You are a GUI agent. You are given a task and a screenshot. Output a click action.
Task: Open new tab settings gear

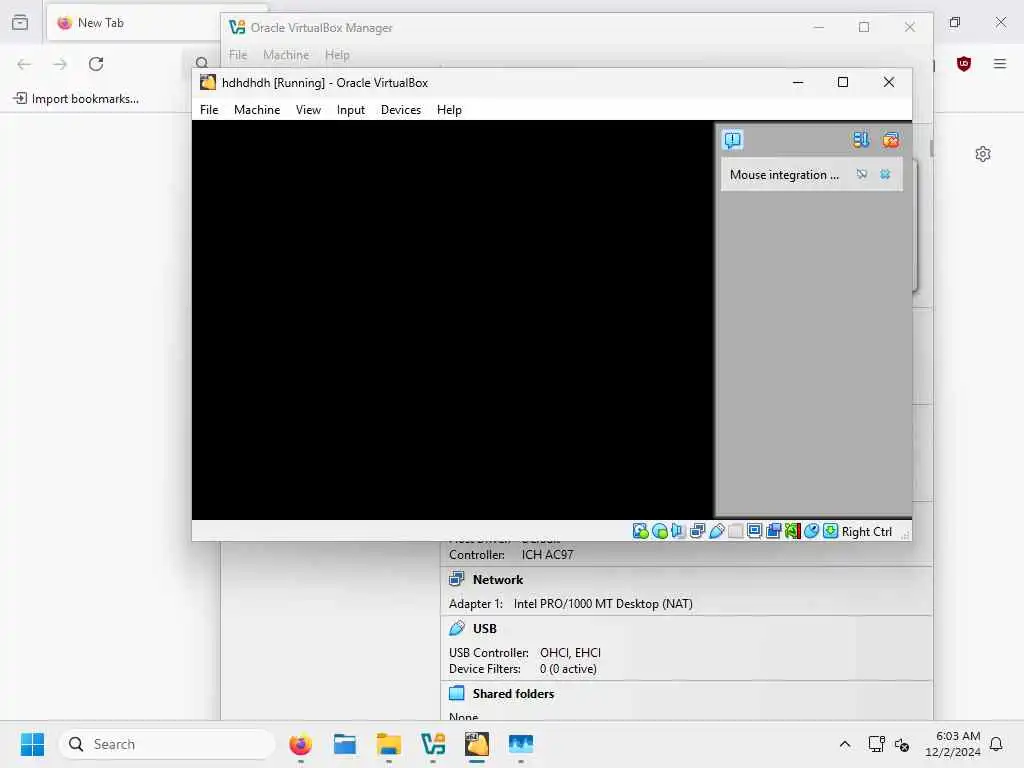point(983,154)
